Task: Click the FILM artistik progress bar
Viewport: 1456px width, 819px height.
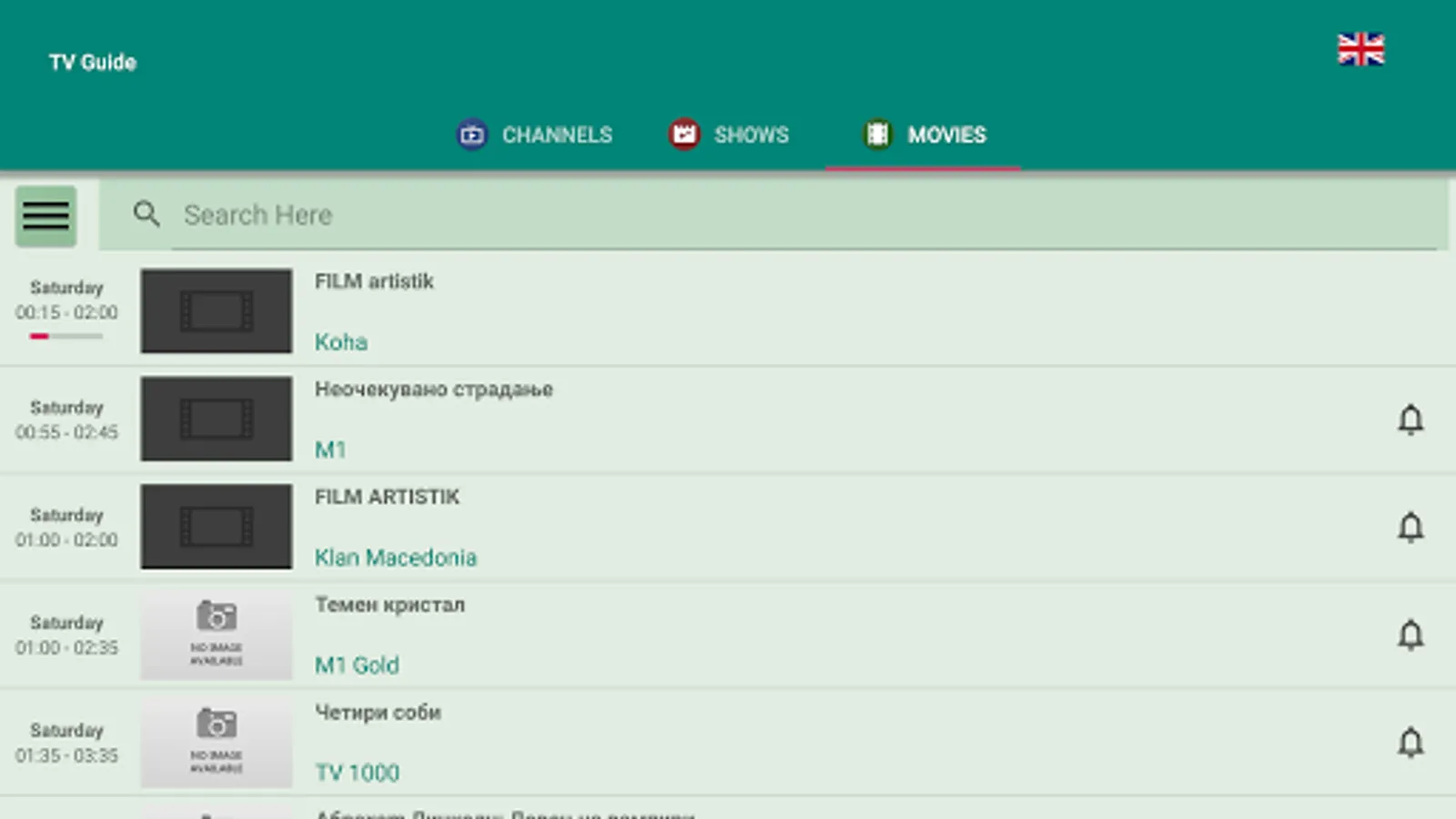Action: pyautogui.click(x=66, y=337)
